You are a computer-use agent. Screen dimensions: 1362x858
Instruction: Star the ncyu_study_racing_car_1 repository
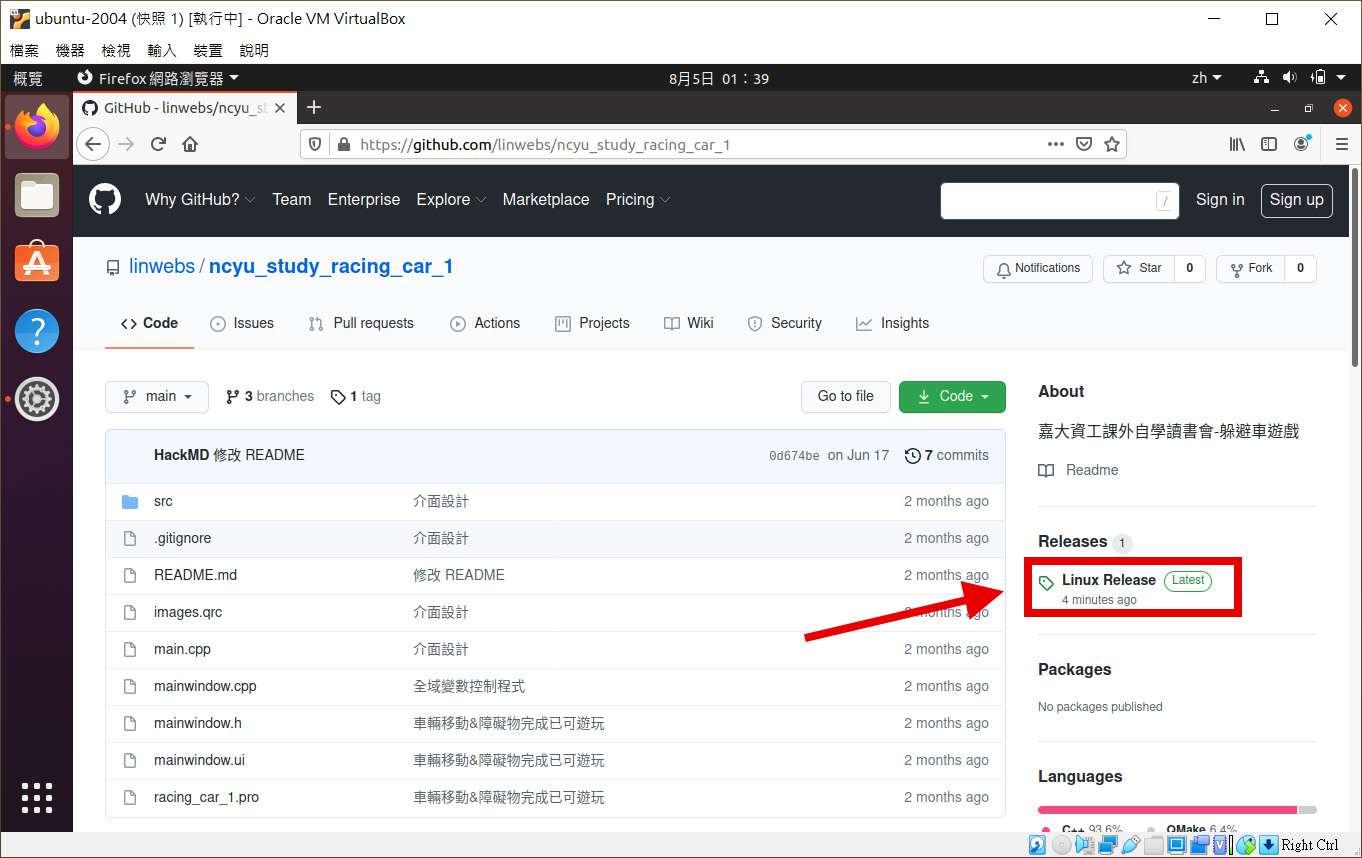(1139, 268)
